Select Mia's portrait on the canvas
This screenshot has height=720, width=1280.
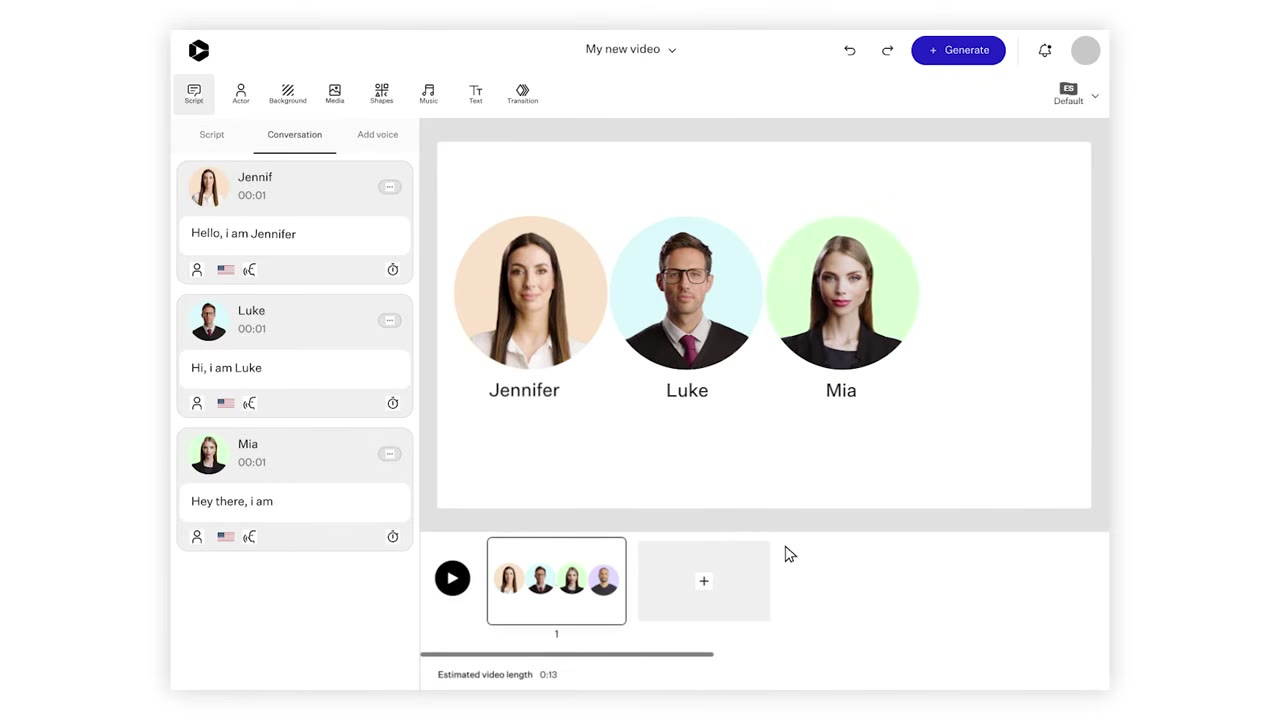point(842,293)
